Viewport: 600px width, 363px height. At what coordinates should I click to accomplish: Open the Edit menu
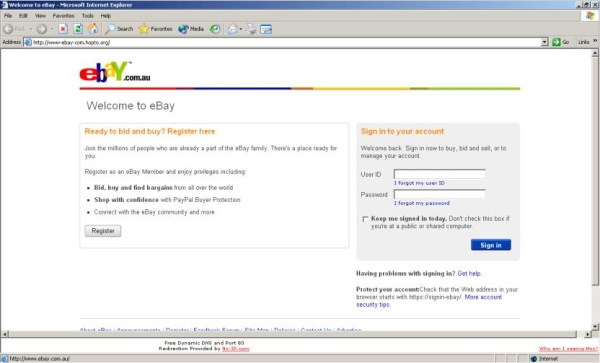(23, 16)
